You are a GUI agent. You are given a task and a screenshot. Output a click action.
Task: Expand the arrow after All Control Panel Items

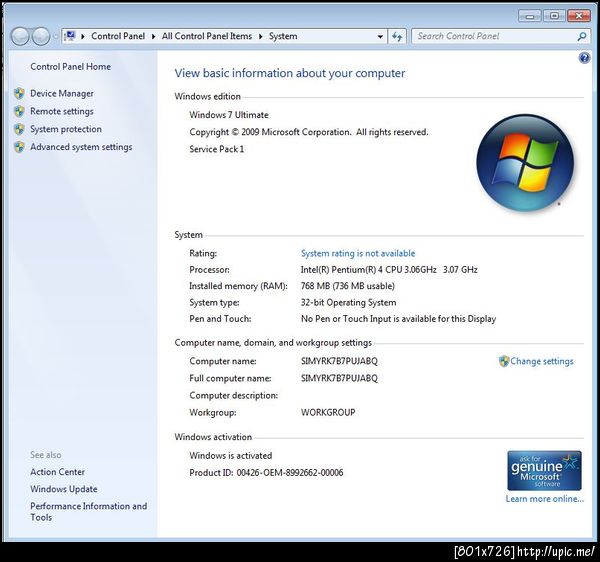261,36
